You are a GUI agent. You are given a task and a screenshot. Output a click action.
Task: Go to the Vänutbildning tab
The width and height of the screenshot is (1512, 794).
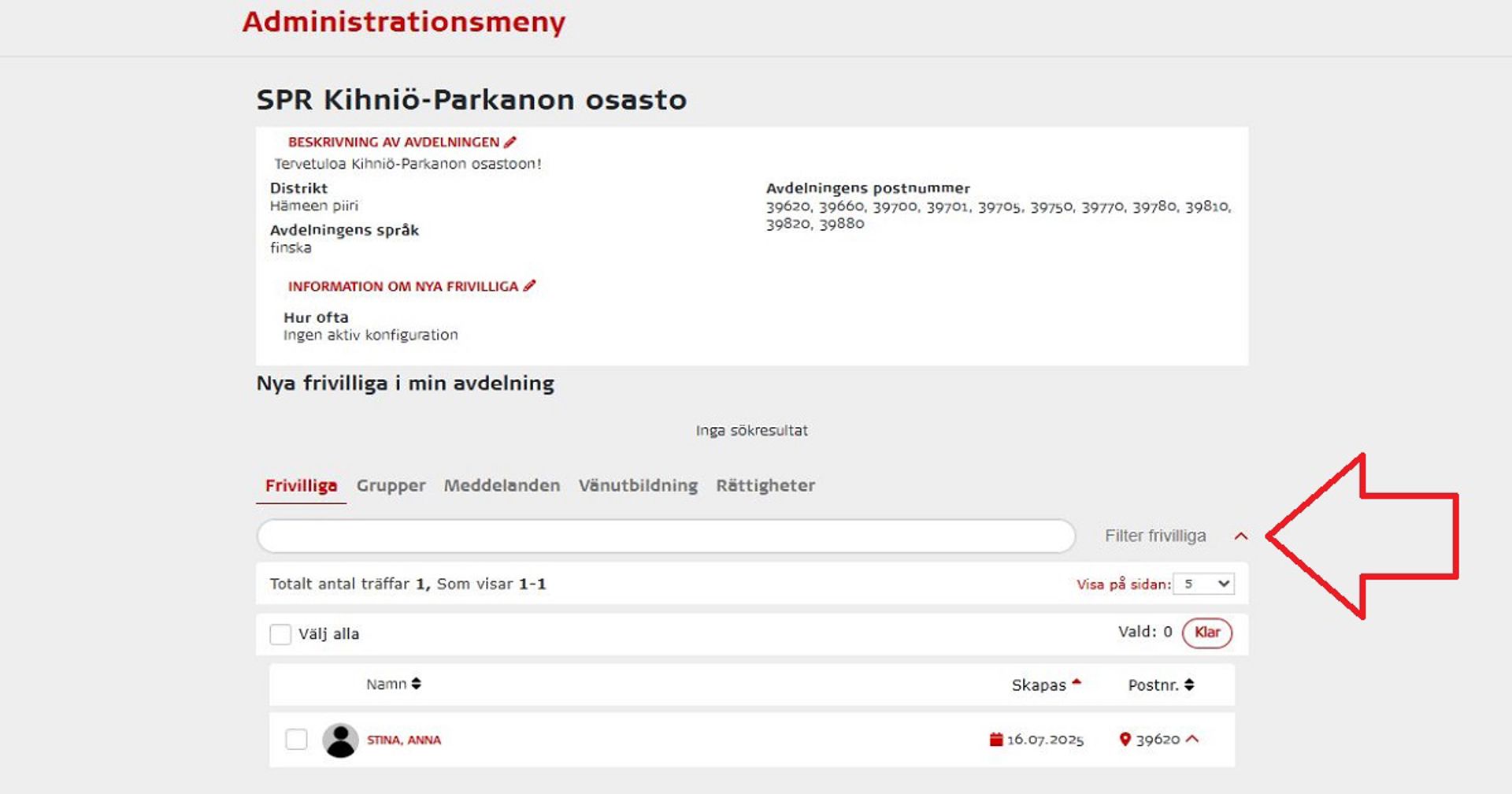638,485
